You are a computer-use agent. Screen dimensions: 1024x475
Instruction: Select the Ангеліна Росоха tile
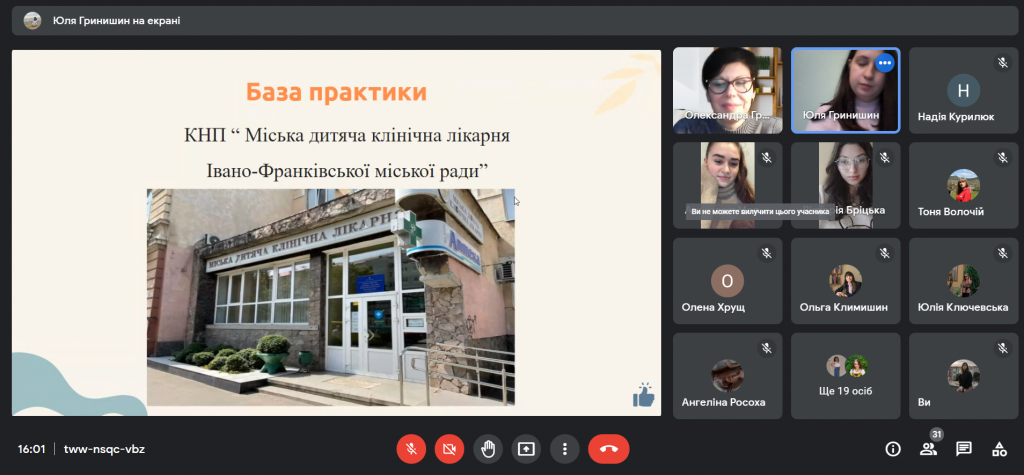click(727, 376)
